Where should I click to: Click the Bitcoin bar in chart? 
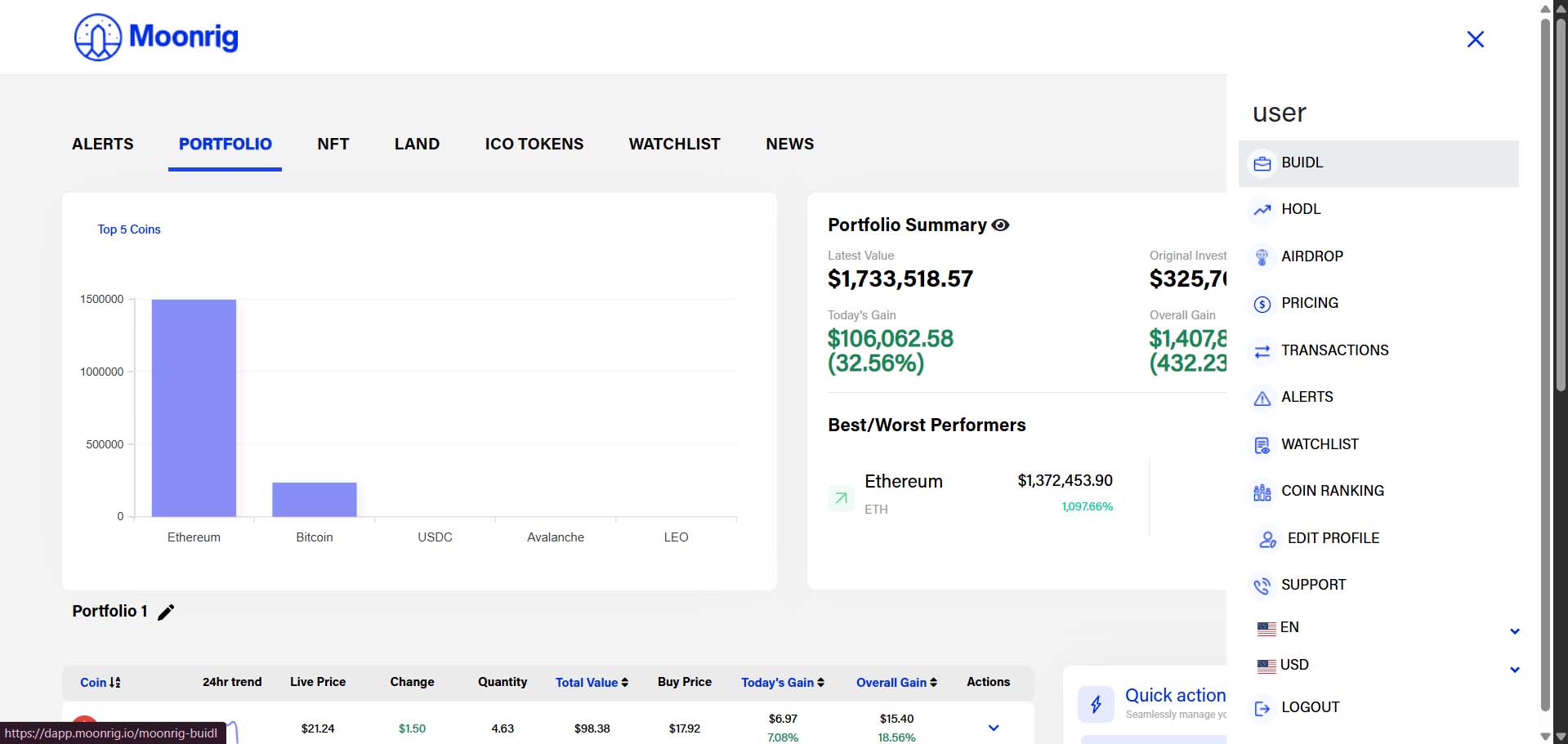click(315, 500)
